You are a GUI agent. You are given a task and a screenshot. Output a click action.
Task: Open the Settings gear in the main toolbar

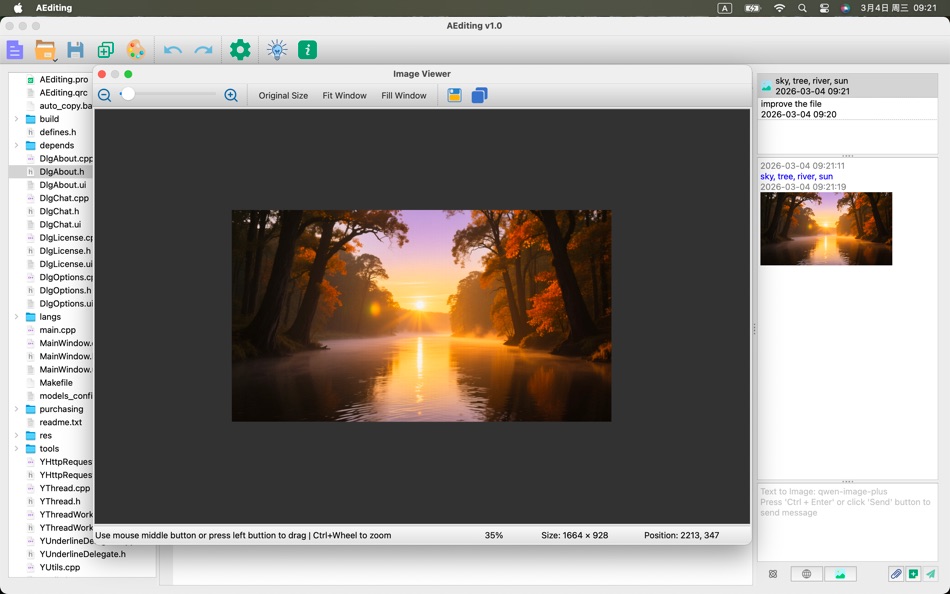pos(238,49)
